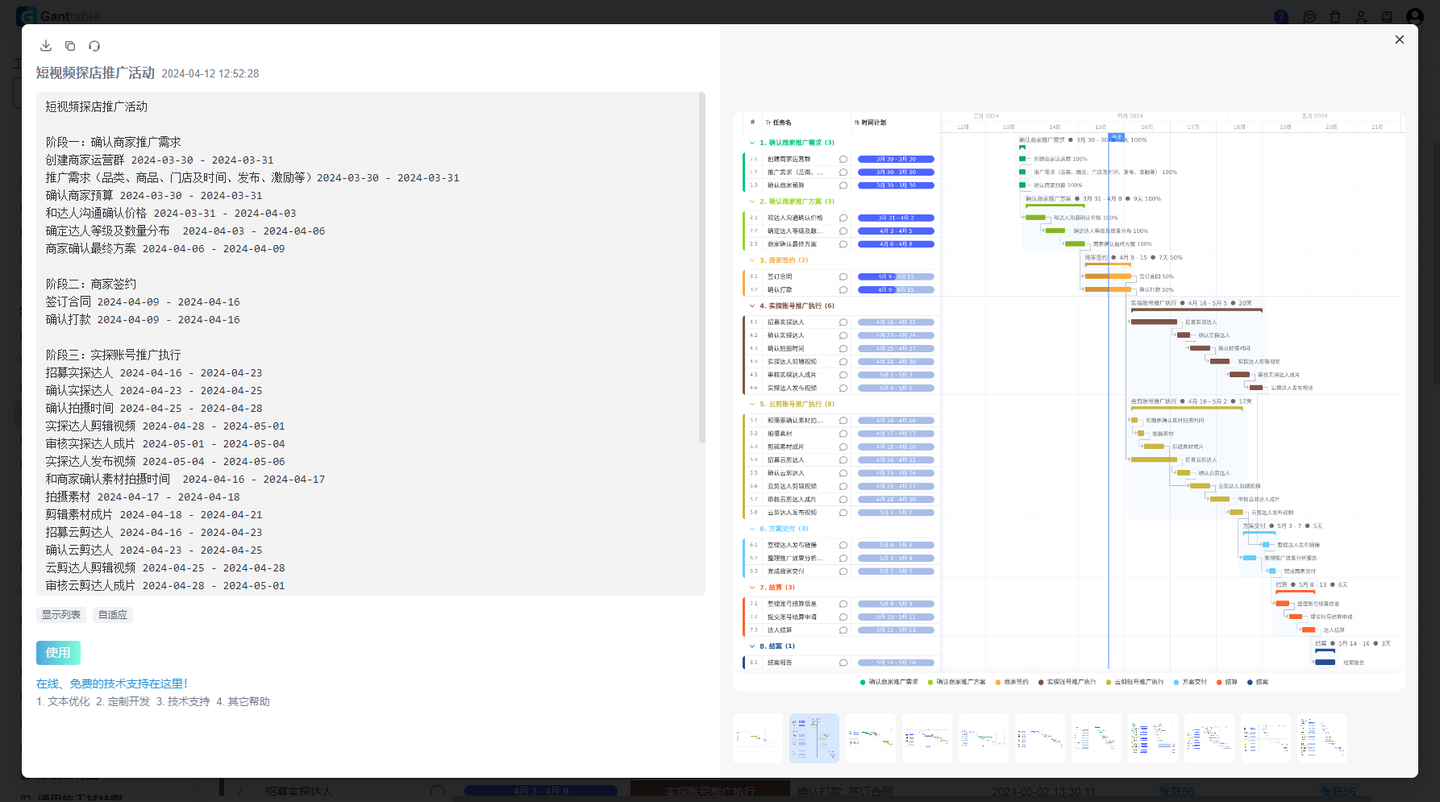Select the third template thumbnail
The height and width of the screenshot is (802, 1440).
pyautogui.click(x=871, y=738)
